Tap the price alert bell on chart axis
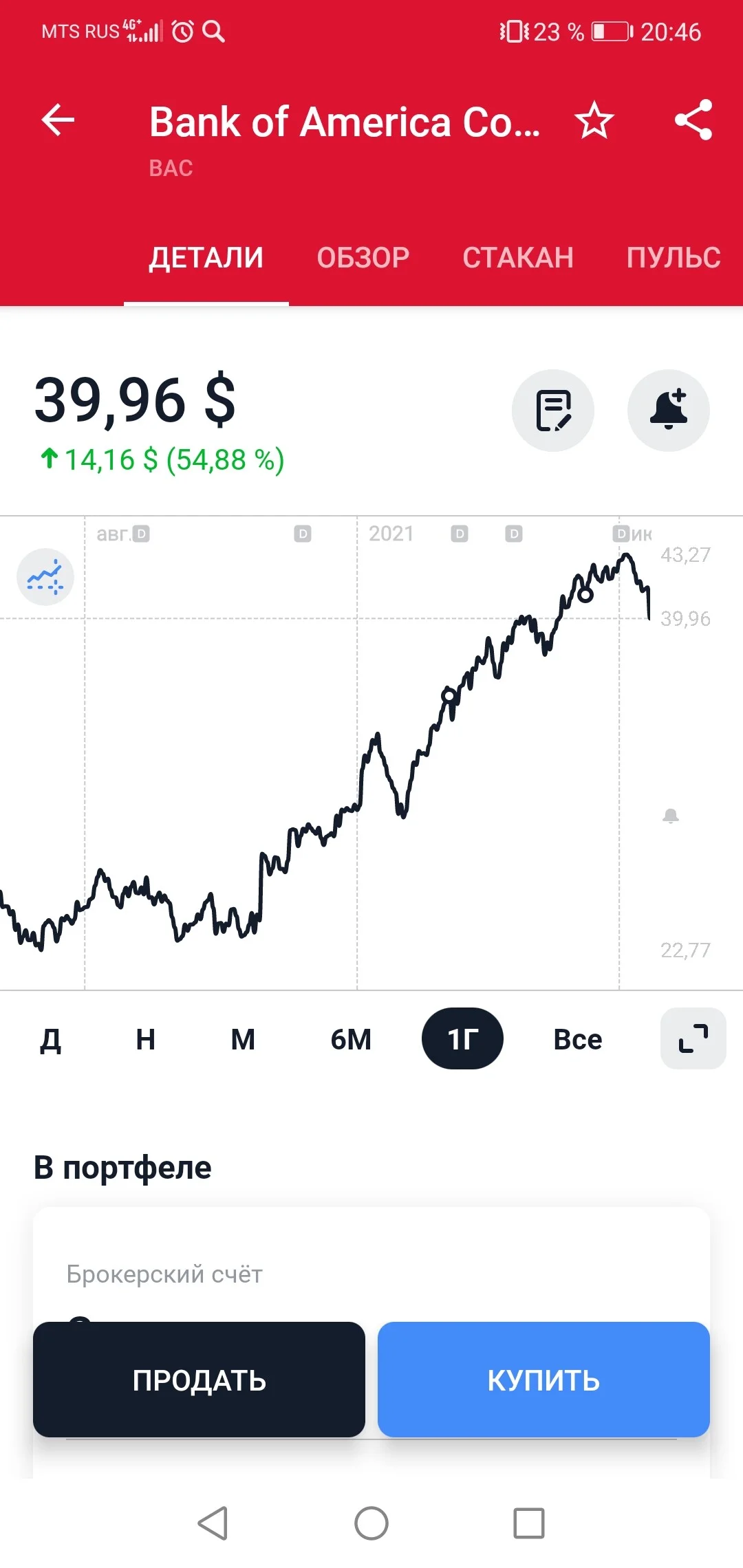 pos(671,816)
